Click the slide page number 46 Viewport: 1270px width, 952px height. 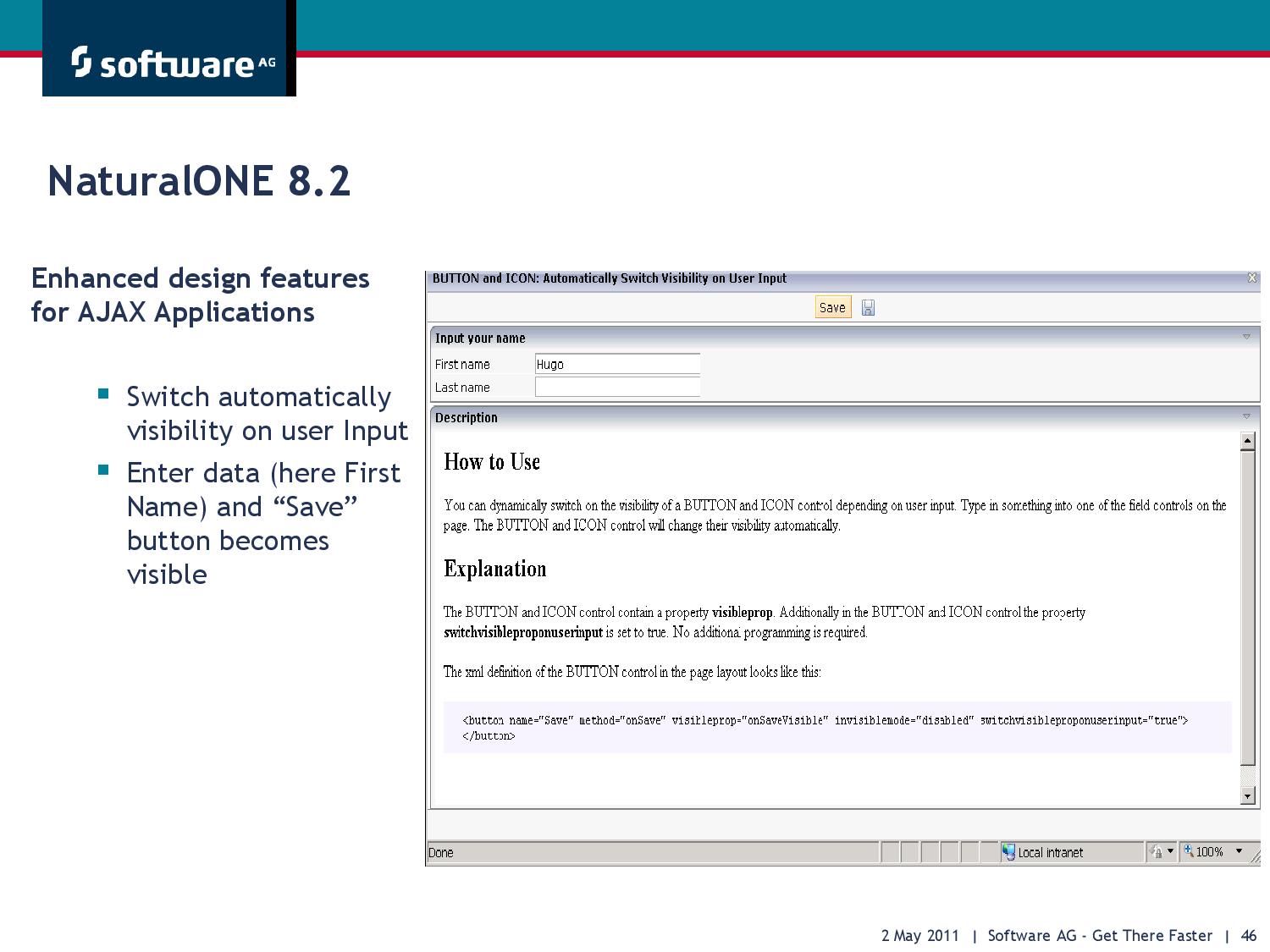[1249, 935]
